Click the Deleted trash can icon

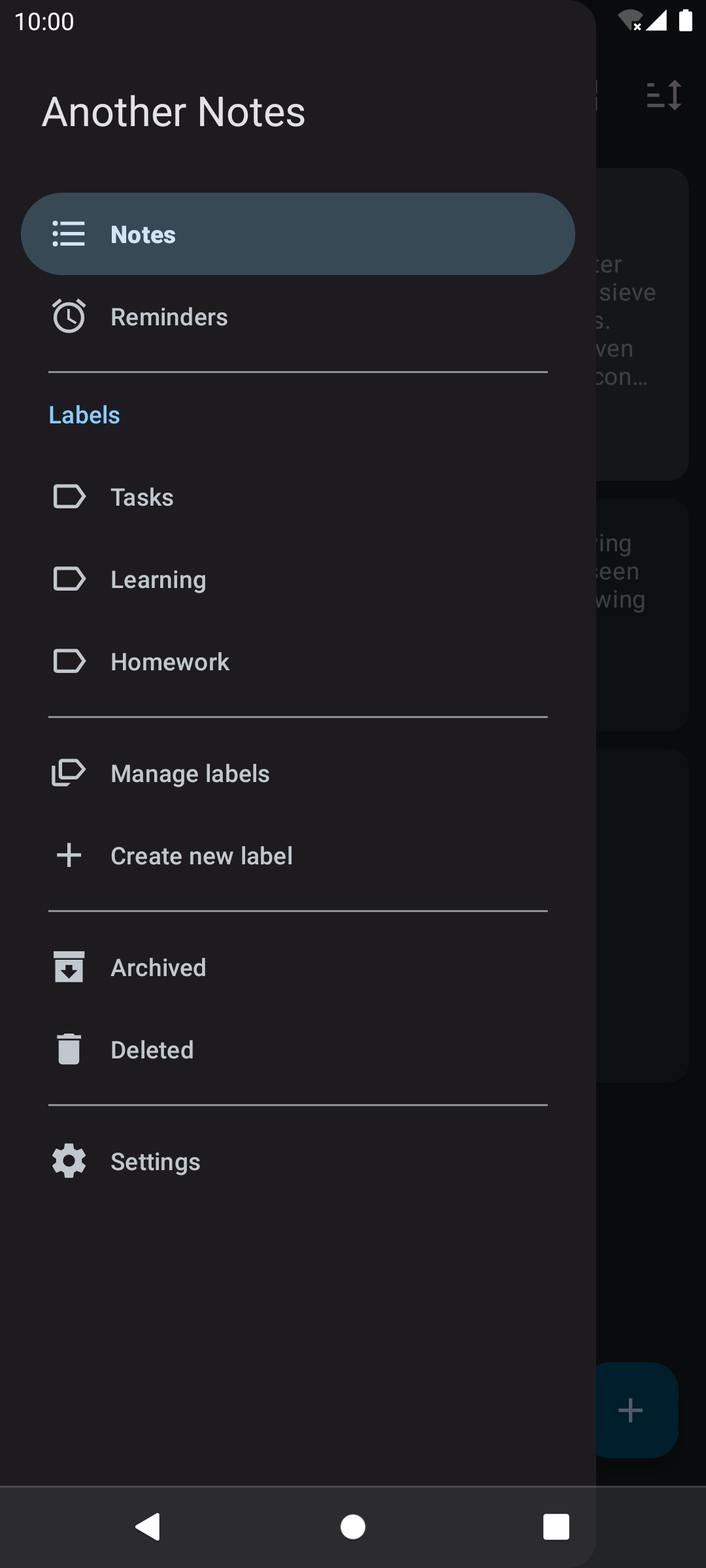point(69,1050)
